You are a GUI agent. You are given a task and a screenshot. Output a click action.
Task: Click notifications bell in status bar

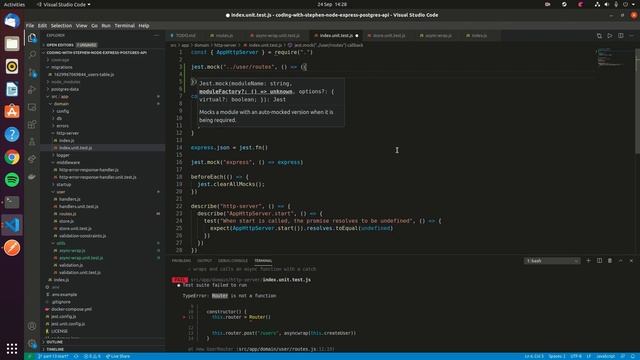click(633, 356)
